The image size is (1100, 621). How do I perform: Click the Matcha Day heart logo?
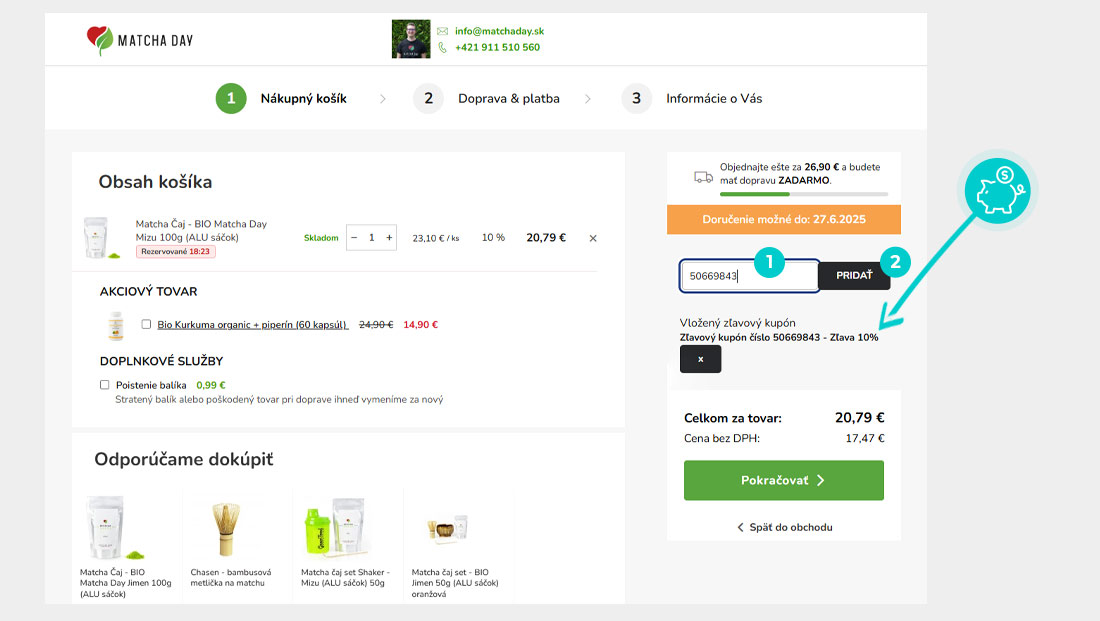101,40
